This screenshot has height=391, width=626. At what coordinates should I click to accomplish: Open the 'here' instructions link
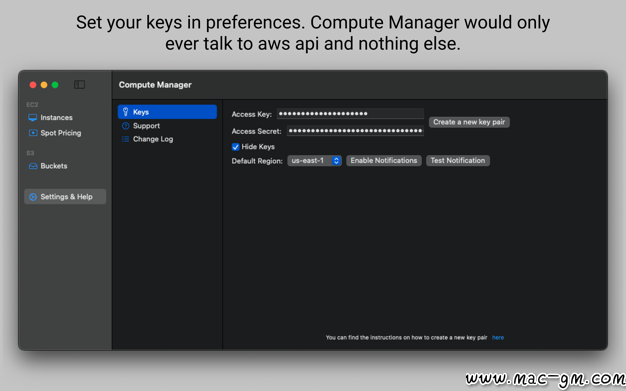click(498, 337)
